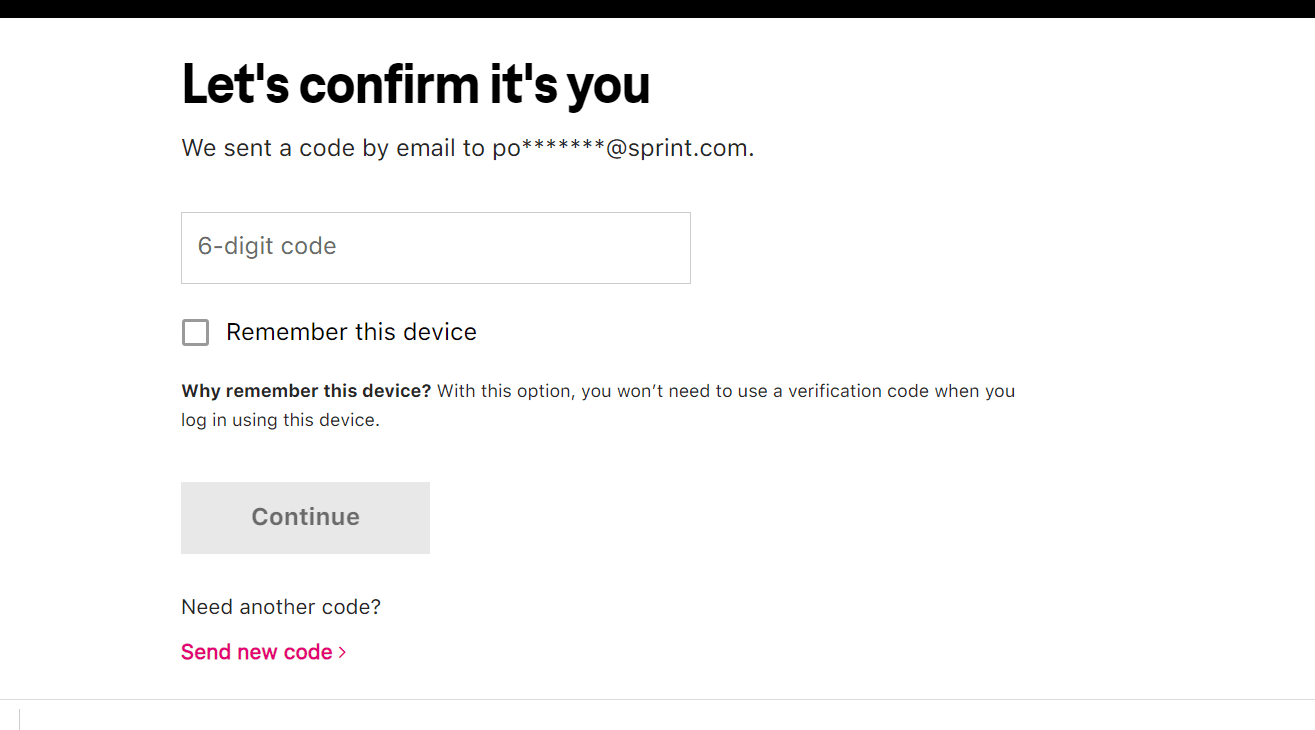Click the words "verification code" in the explanation

[858, 391]
